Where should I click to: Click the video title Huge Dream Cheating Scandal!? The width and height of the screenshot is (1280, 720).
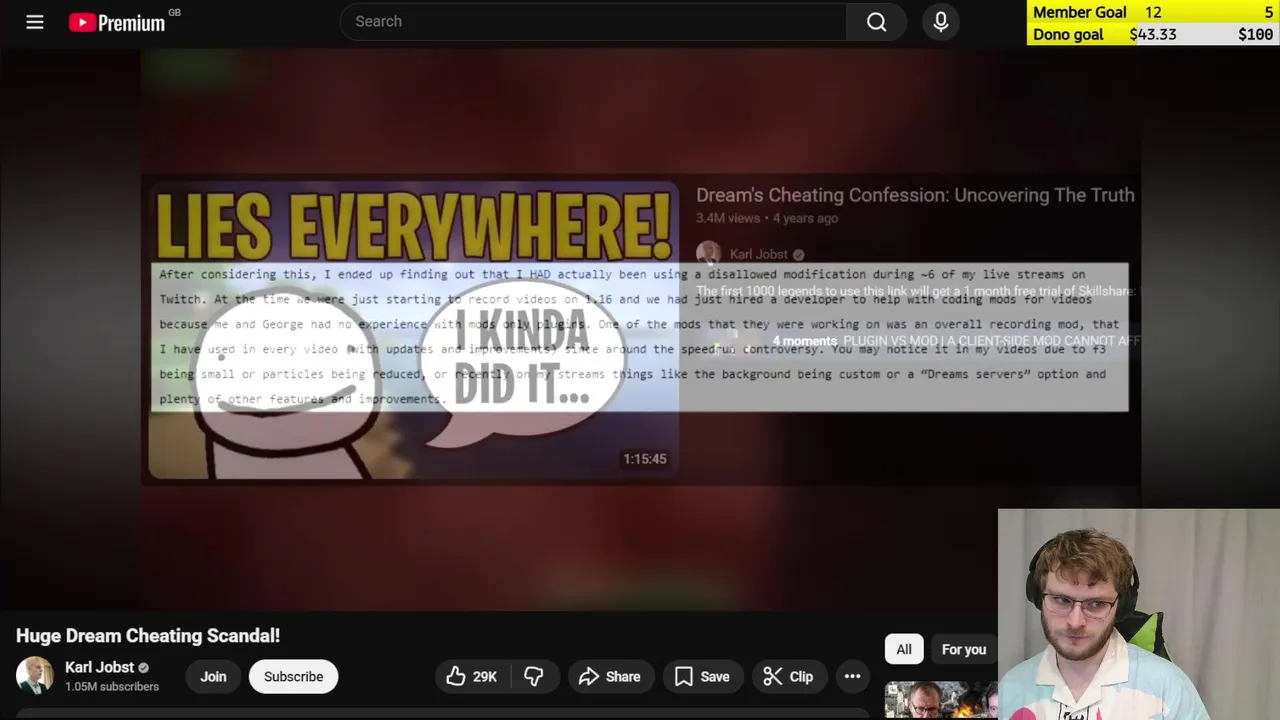(x=148, y=636)
